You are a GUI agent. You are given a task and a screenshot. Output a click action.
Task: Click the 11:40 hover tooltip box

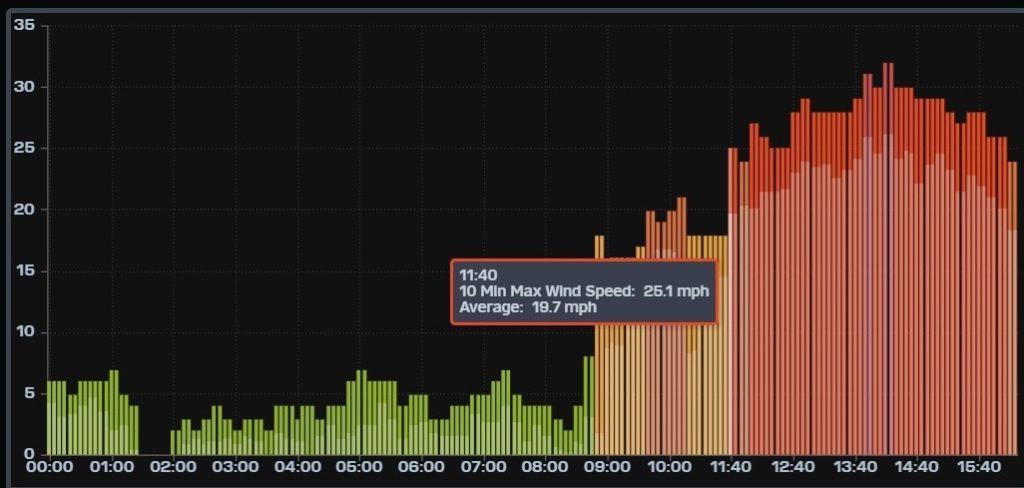pyautogui.click(x=584, y=291)
